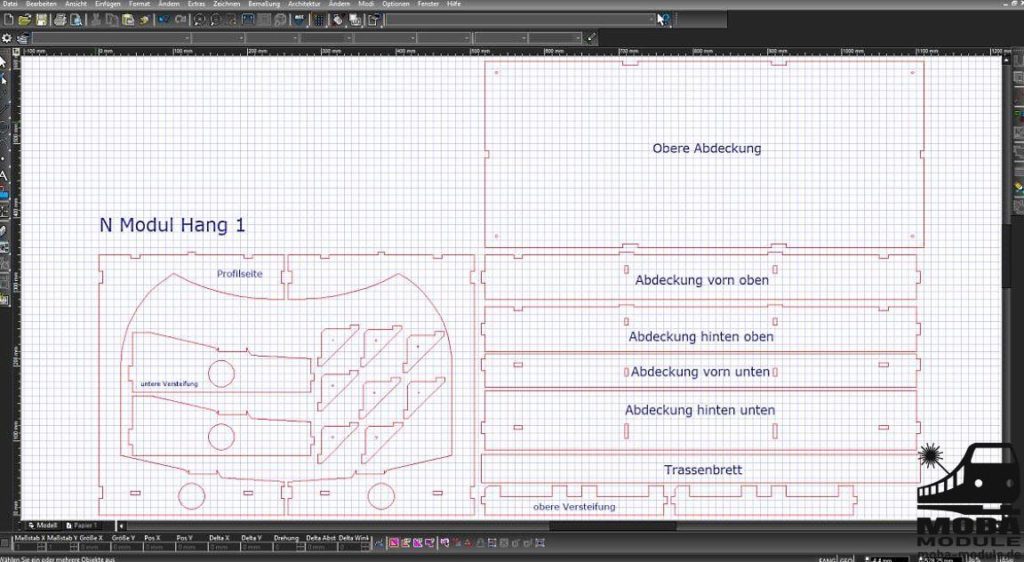Open print preview with the magnifier-page icon
The height and width of the screenshot is (562, 1024).
(x=76, y=20)
